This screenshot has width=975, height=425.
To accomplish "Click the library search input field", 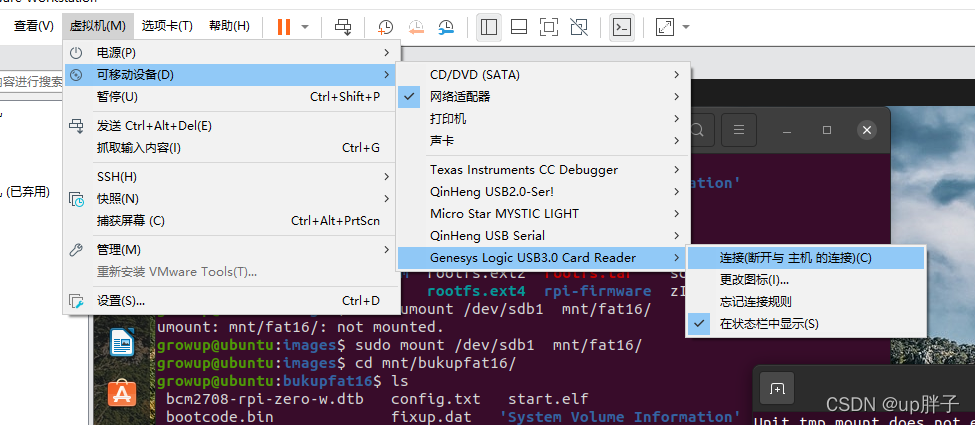I will [32, 82].
